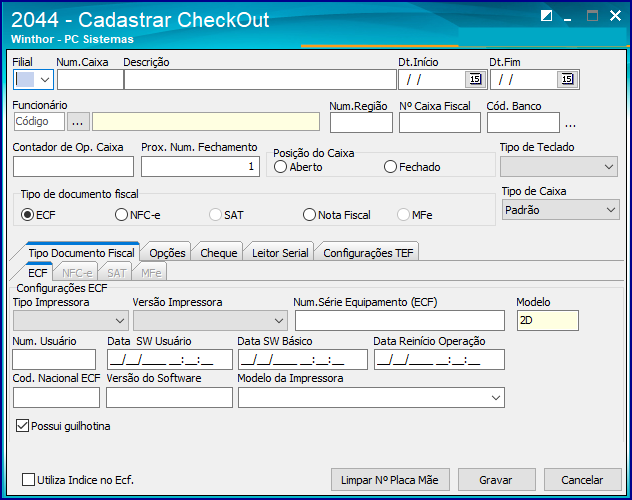Image resolution: width=632 pixels, height=500 pixels.
Task: Click the Limpar Nº Placa Mãe button
Action: coord(390,479)
